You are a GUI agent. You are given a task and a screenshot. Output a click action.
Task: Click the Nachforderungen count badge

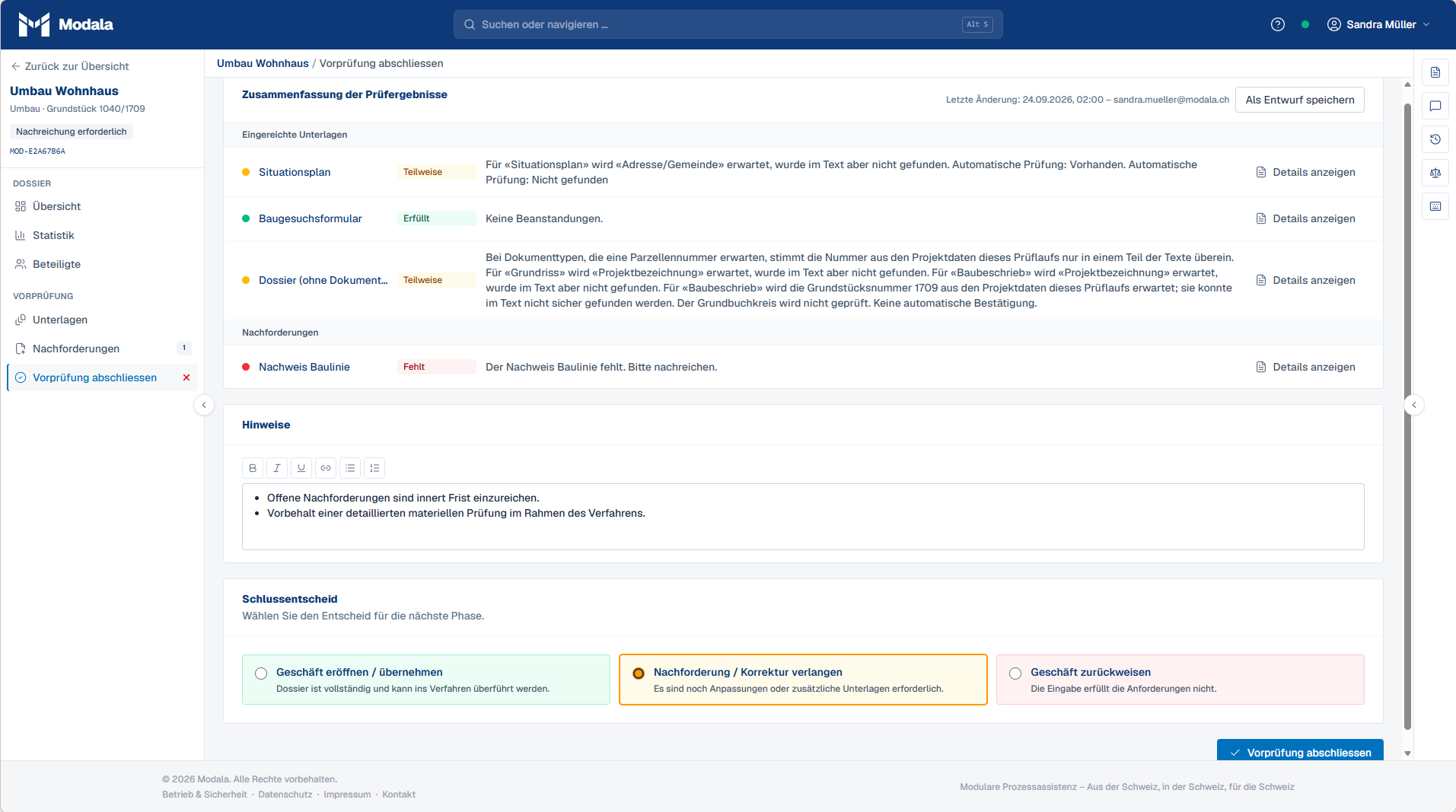(x=183, y=348)
